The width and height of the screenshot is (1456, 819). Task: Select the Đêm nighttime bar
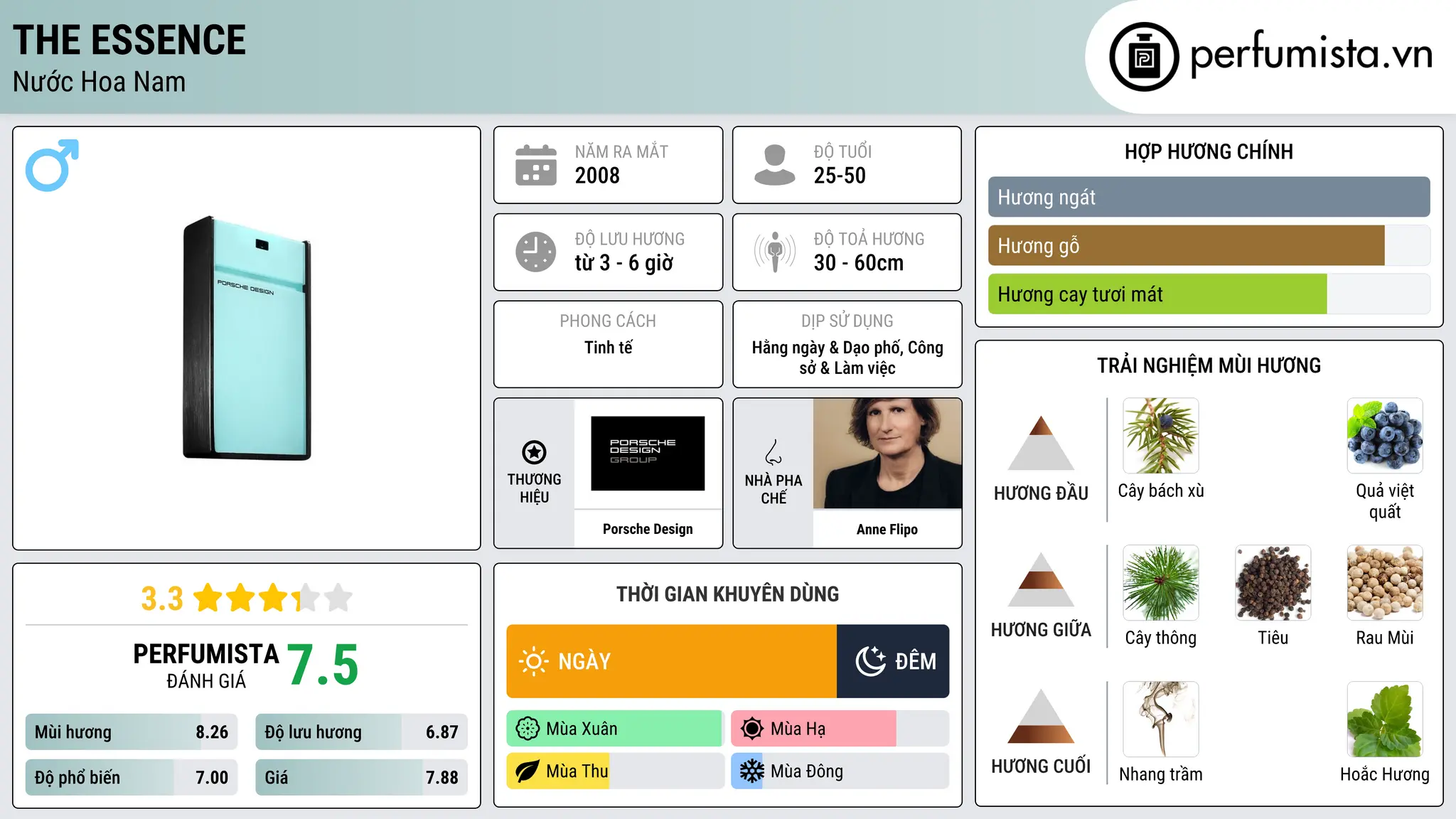pyautogui.click(x=893, y=661)
